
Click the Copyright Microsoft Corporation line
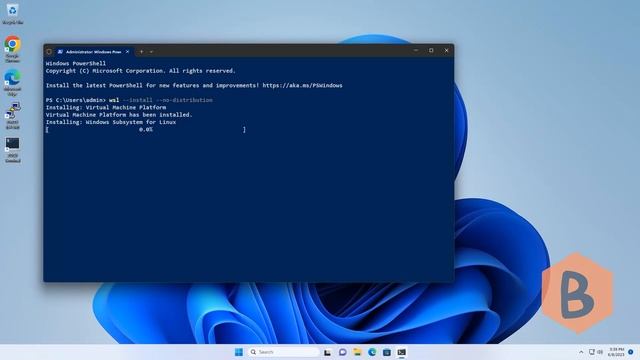point(140,71)
